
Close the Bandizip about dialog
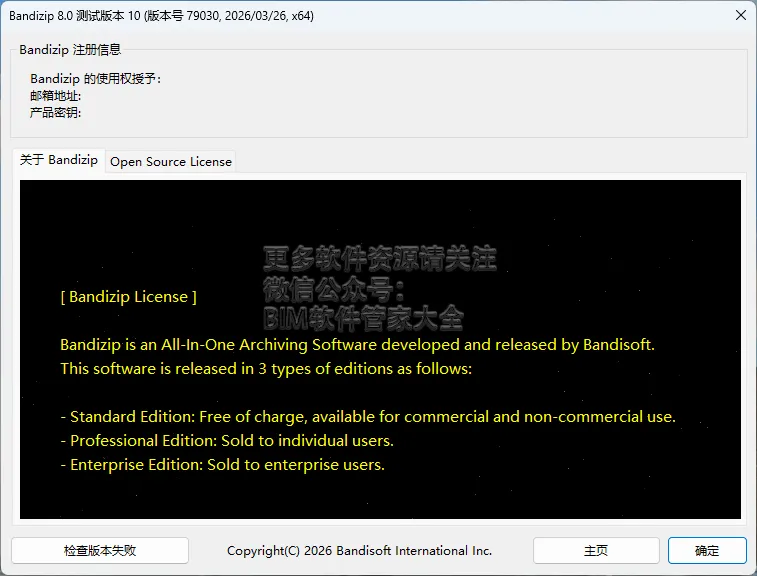pyautogui.click(x=741, y=15)
